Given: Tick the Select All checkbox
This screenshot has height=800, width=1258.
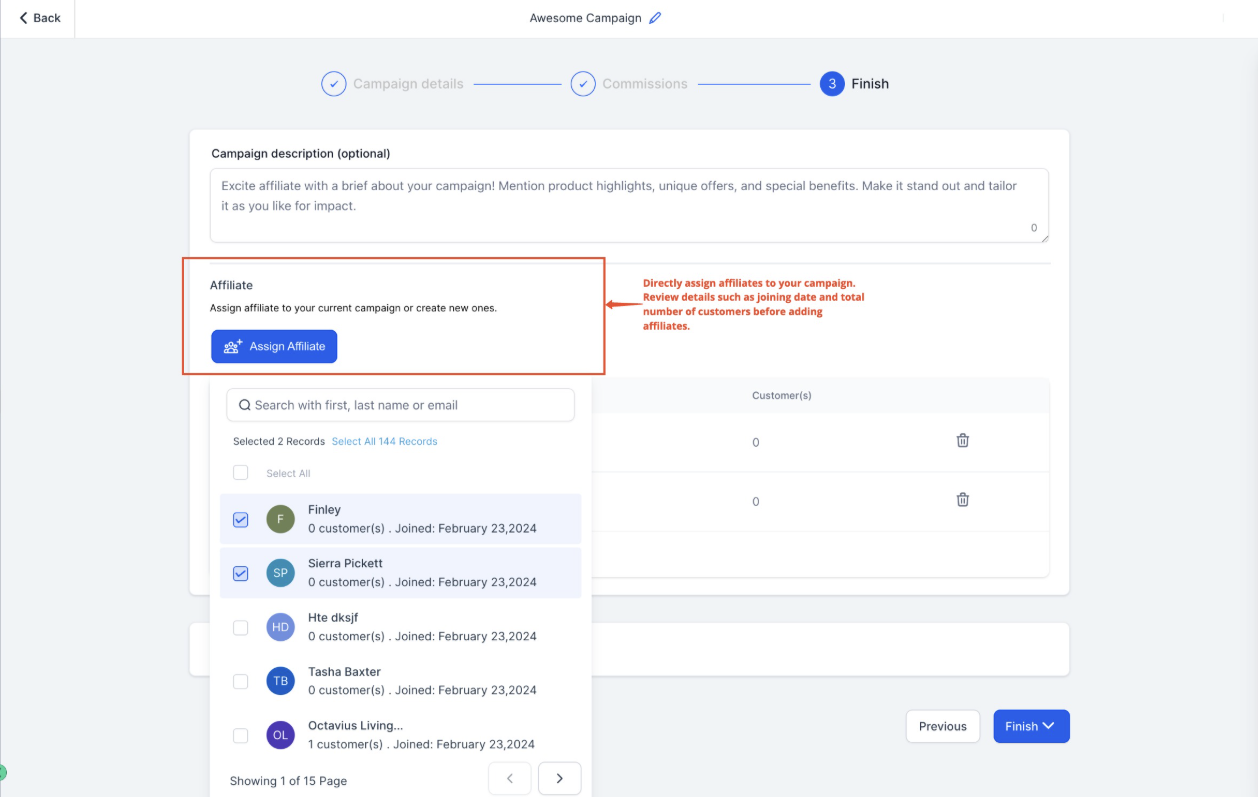Looking at the screenshot, I should (x=240, y=473).
